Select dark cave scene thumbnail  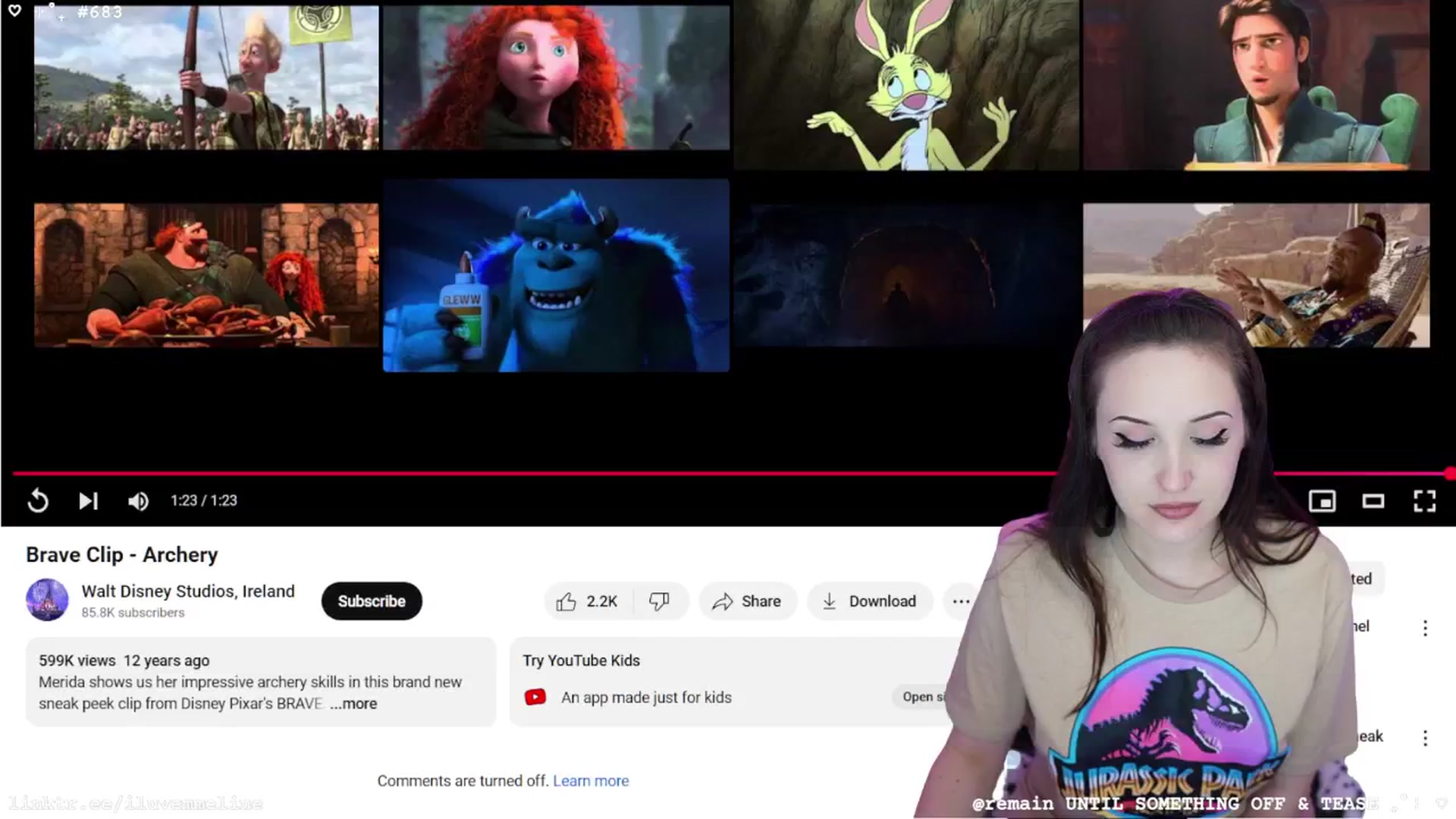[906, 275]
